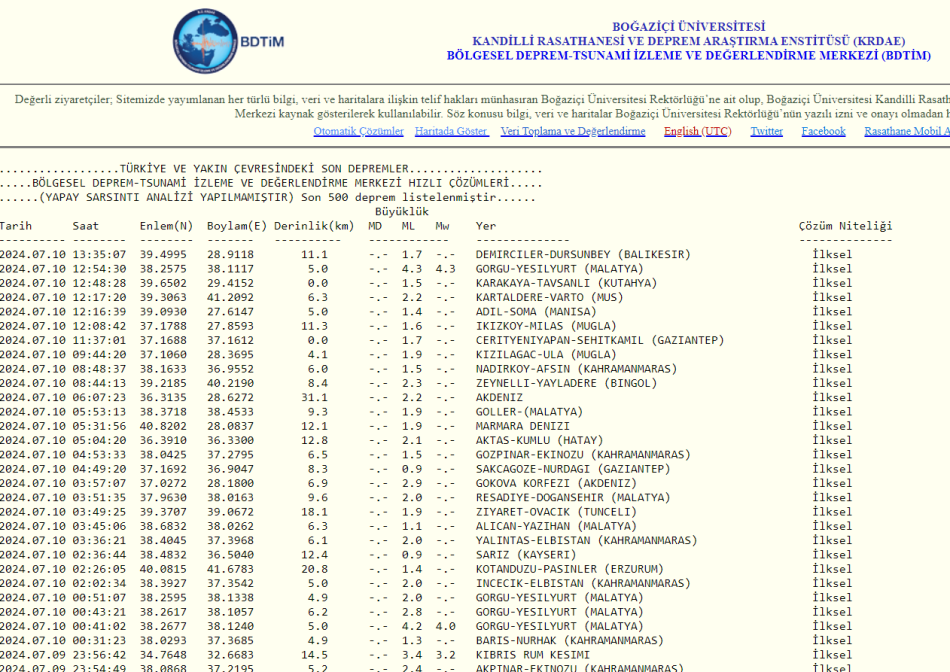Open the Haritada Göster link

pos(451,132)
